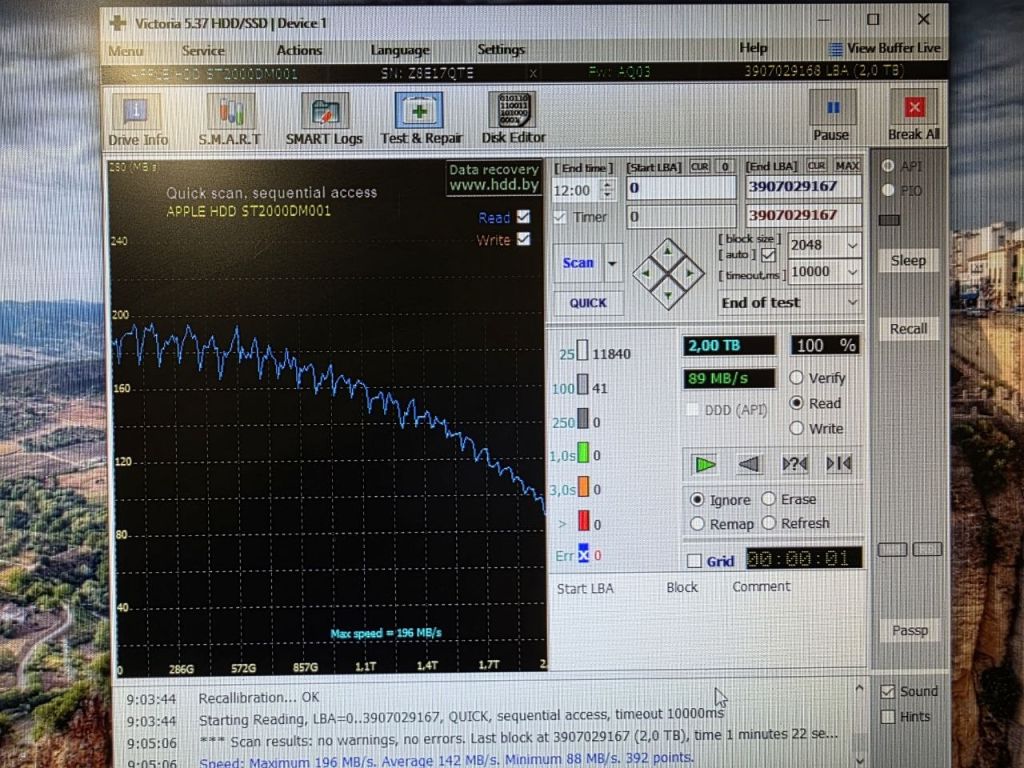1024x768 pixels.
Task: Switch to Test & Repair
Action: (421, 120)
